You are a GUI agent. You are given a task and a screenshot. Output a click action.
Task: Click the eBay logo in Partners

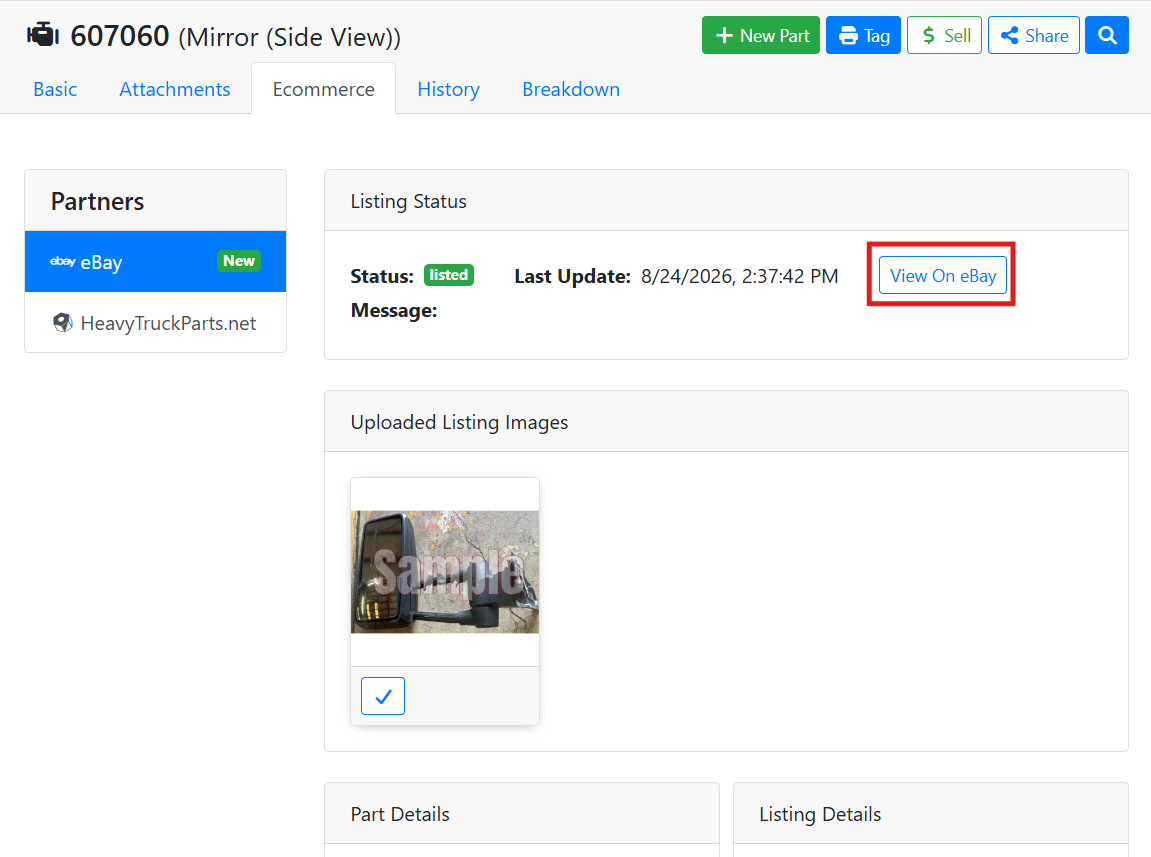point(62,261)
